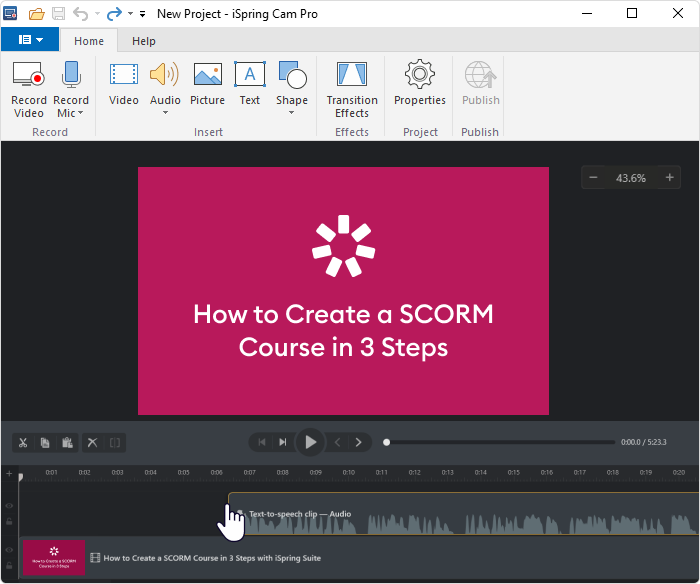Image resolution: width=700 pixels, height=584 pixels.
Task: Click the progress slider handle
Action: click(x=387, y=442)
